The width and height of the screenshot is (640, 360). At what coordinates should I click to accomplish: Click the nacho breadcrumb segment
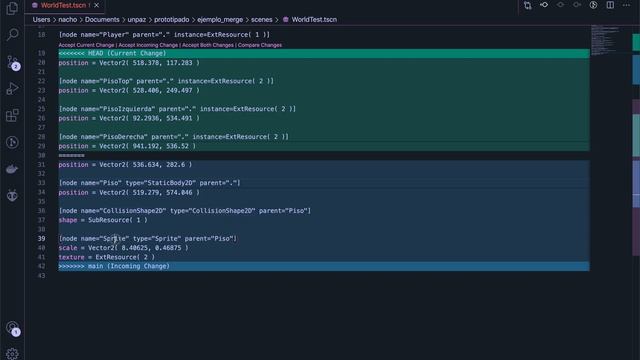[67, 20]
